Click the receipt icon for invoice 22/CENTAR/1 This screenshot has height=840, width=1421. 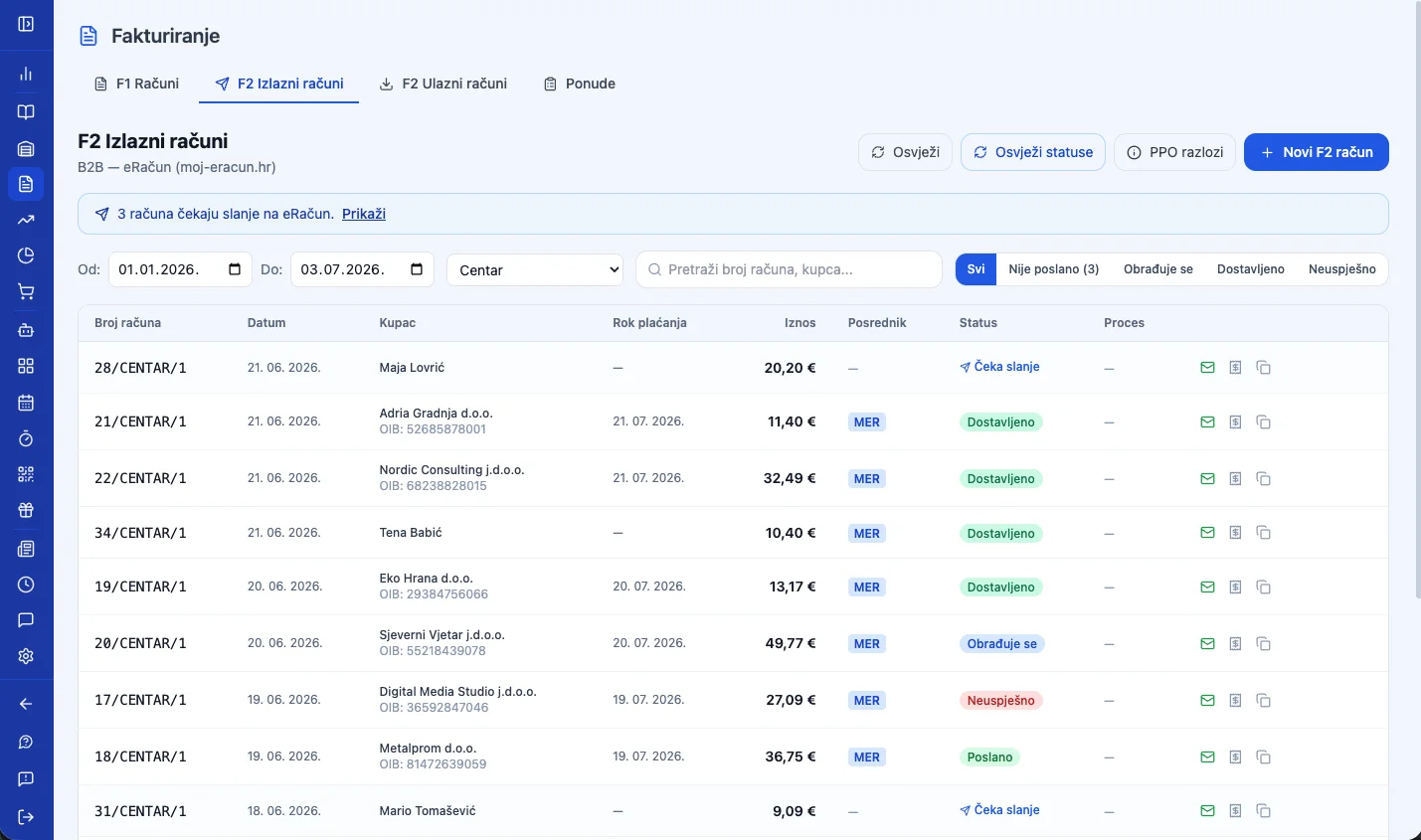(x=1235, y=479)
